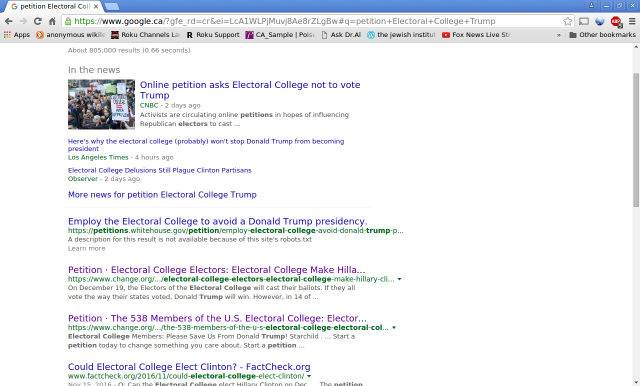Bookmark this page with the star icon
Viewport: 640px width, 386px height.
567,21
